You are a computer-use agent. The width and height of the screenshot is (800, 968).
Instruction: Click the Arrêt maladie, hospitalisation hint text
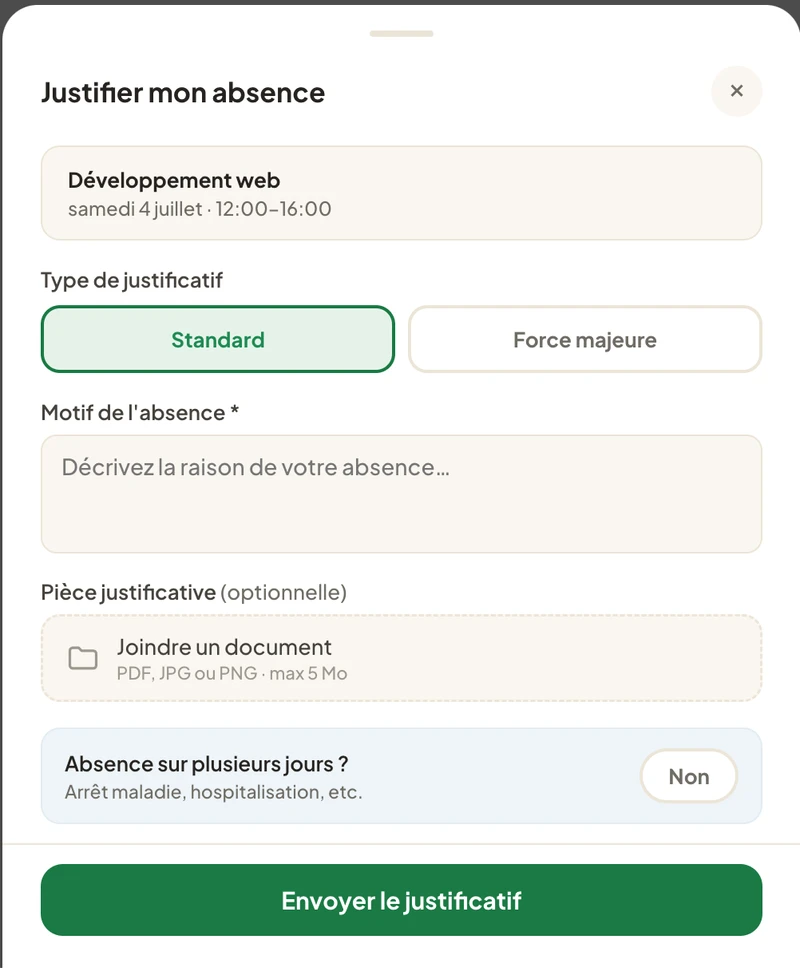click(214, 792)
